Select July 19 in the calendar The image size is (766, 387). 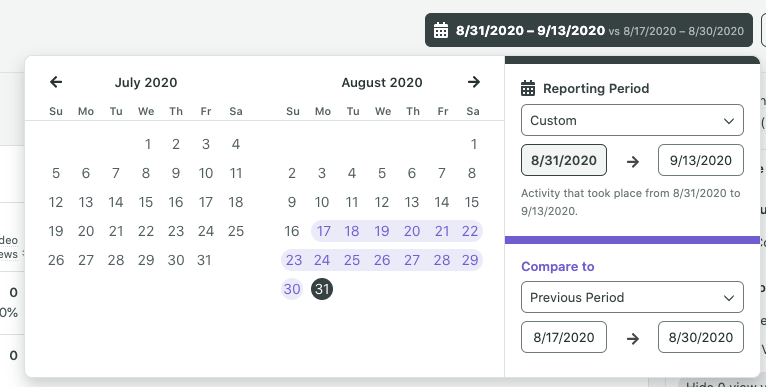point(56,231)
